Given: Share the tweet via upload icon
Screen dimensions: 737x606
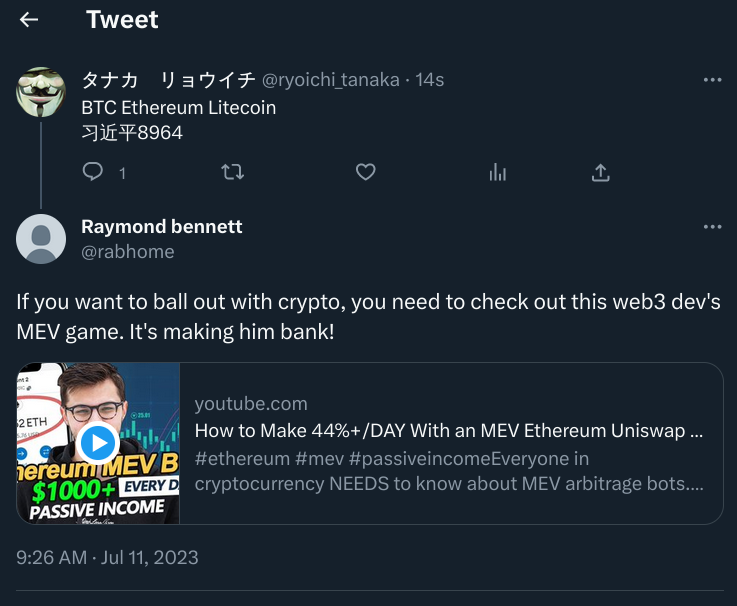Looking at the screenshot, I should point(601,172).
